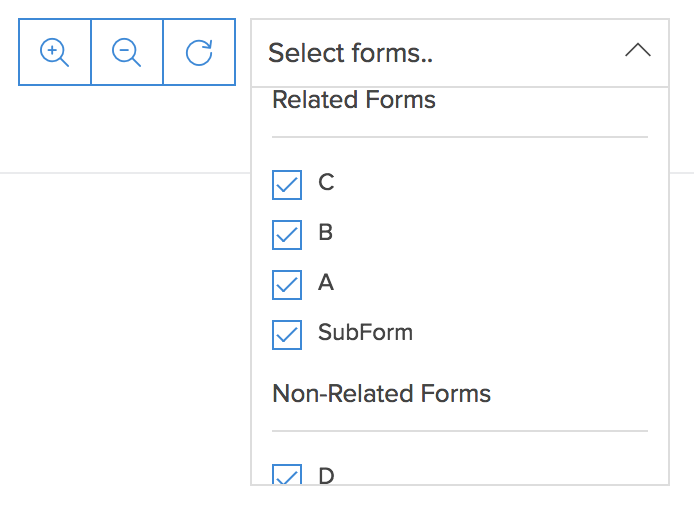Uncheck the checkbox for form C
Viewport: 694px width, 508px height.
(287, 185)
